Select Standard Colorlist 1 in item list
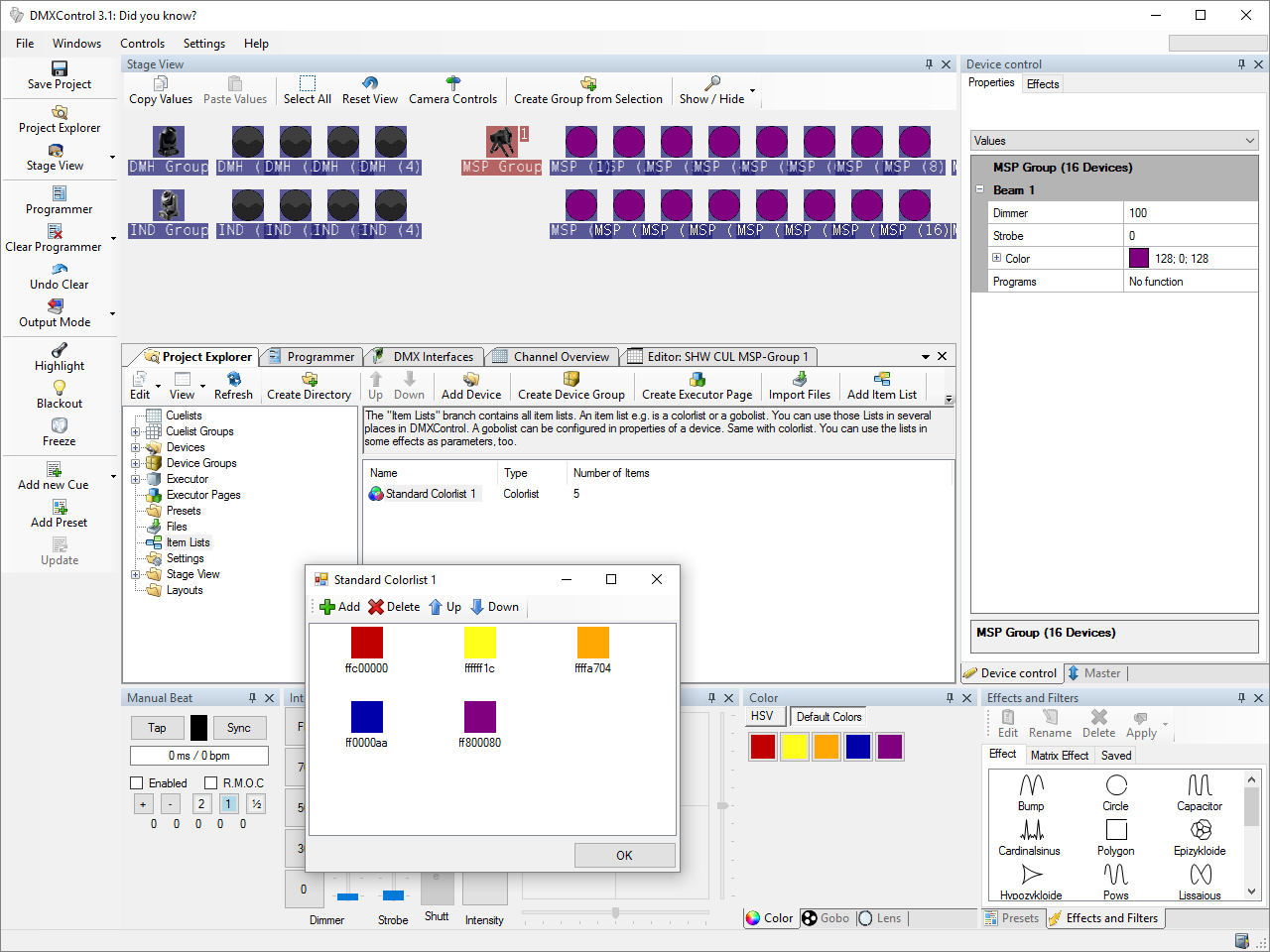 click(430, 494)
